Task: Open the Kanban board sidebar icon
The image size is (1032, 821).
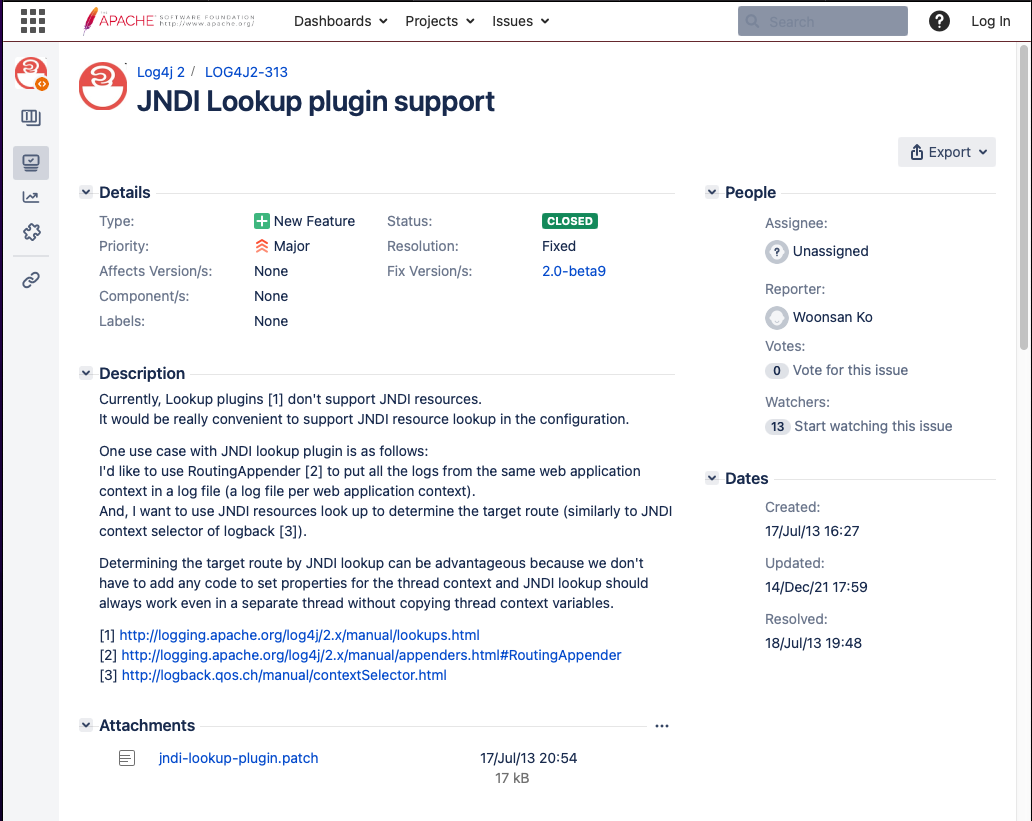Action: [31, 118]
